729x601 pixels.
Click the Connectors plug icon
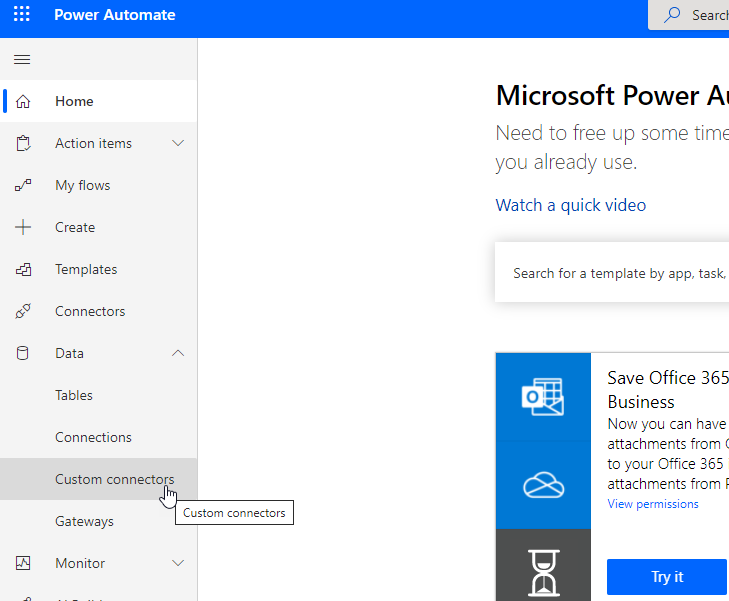[x=23, y=311]
